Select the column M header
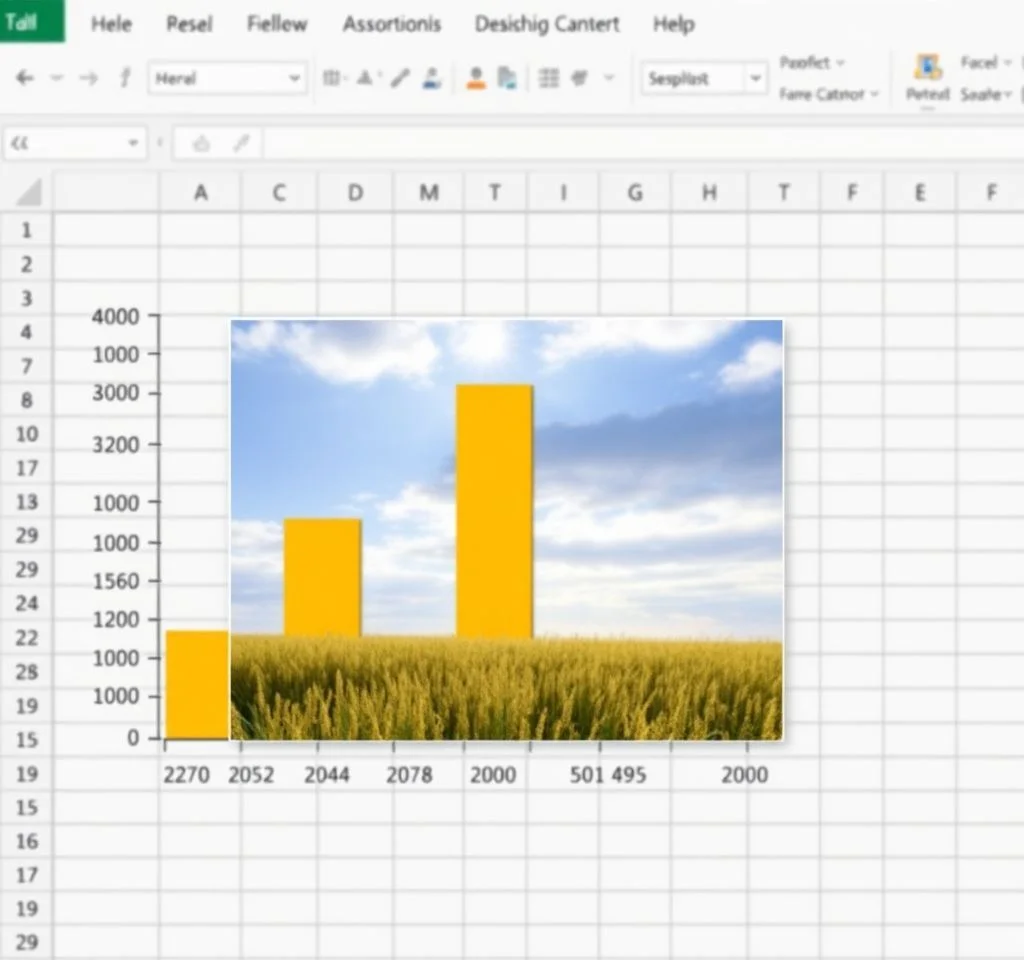 click(x=428, y=193)
